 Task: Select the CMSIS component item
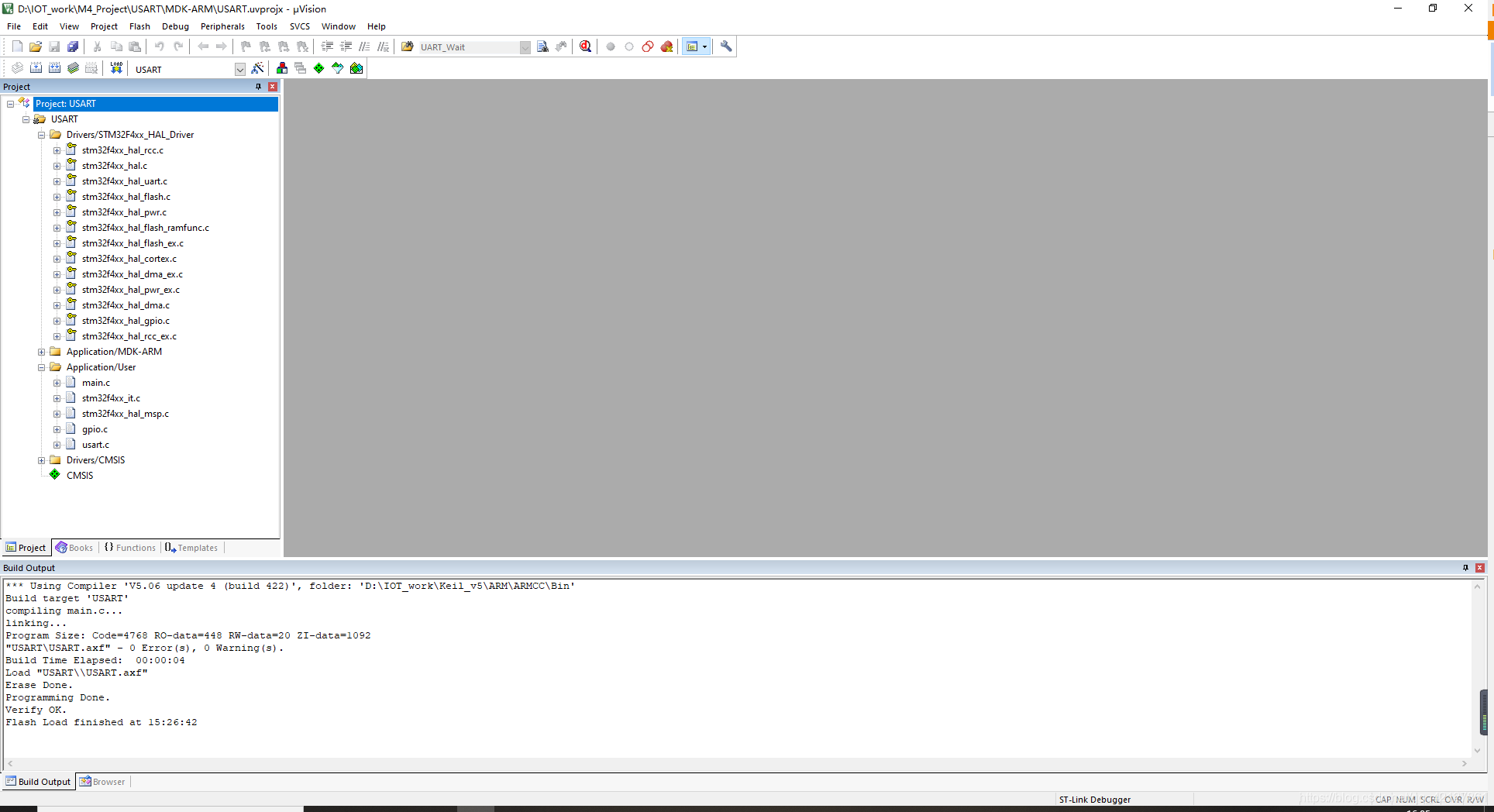click(80, 476)
